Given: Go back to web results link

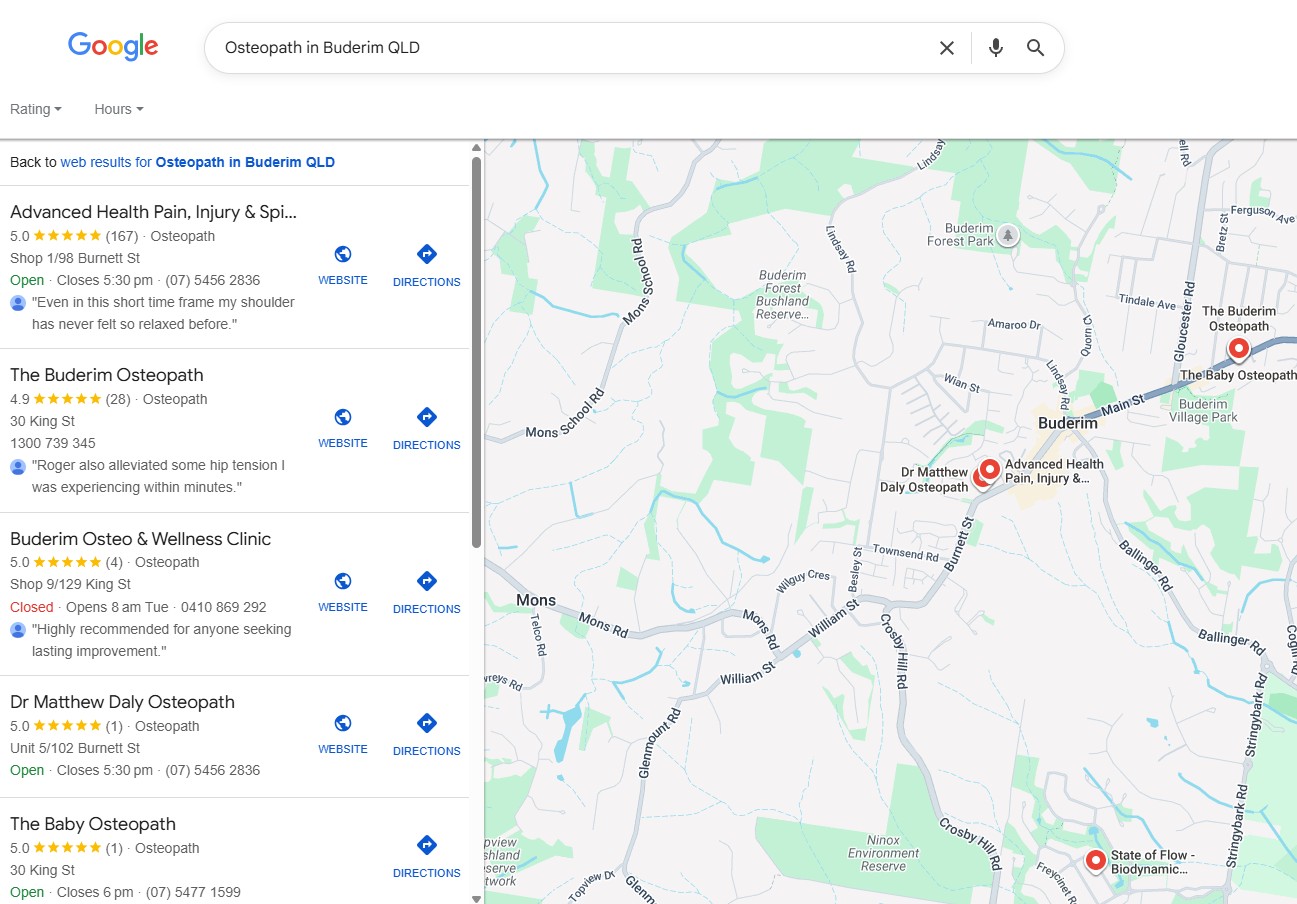Looking at the screenshot, I should pyautogui.click(x=197, y=162).
